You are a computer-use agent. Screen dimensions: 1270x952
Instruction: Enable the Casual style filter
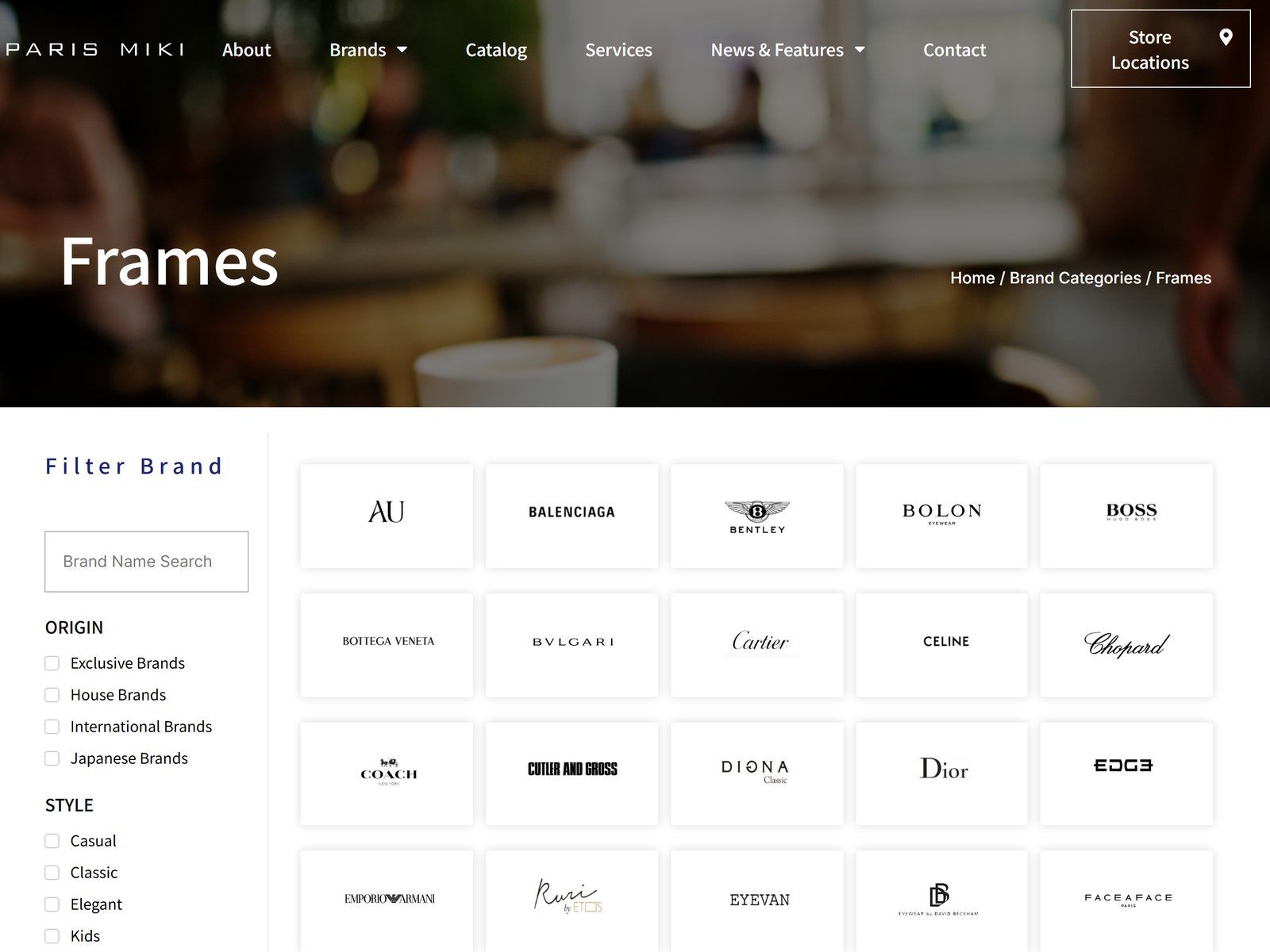pyautogui.click(x=52, y=841)
